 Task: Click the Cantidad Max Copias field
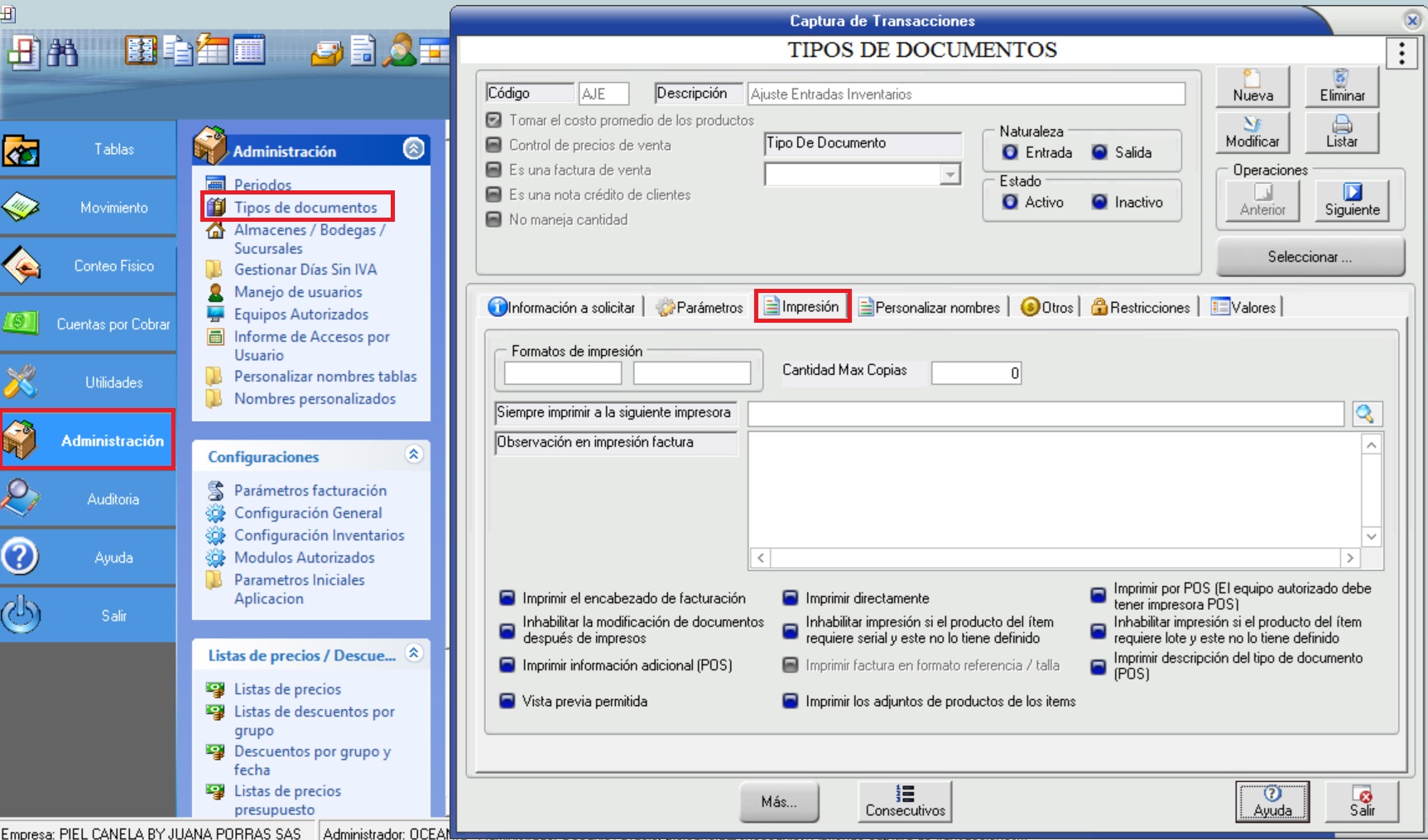click(x=975, y=373)
